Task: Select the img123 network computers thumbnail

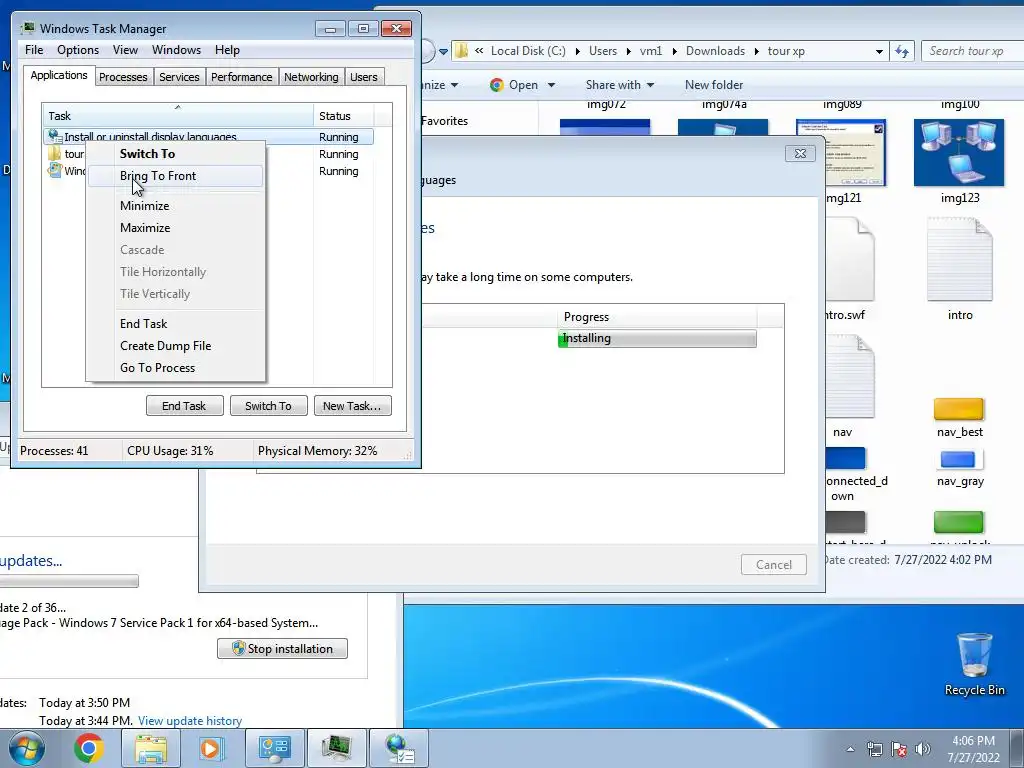Action: (959, 153)
